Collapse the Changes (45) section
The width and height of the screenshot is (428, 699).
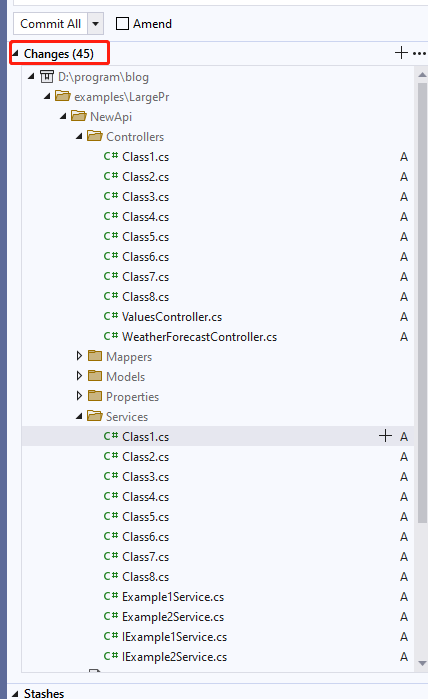[x=15, y=53]
